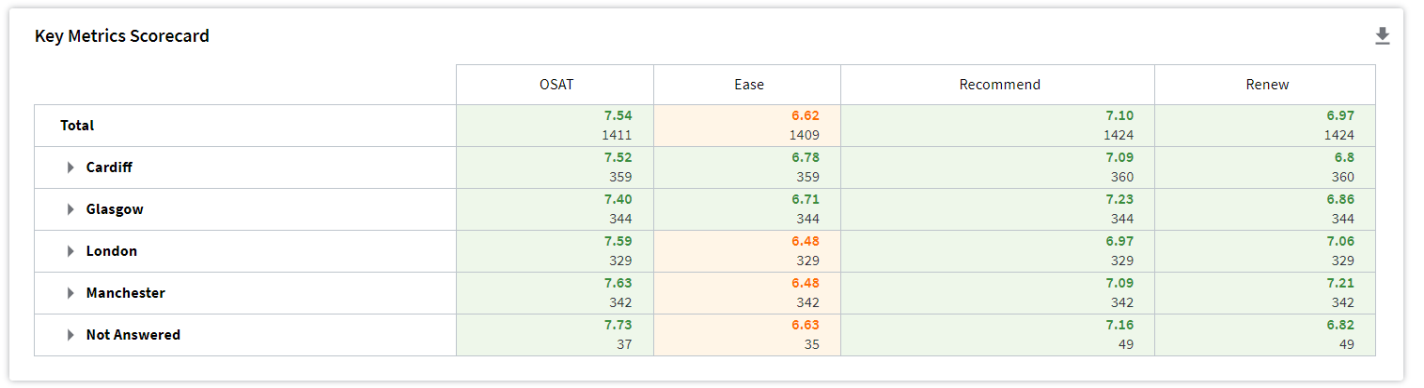Click Glasgow Renew score 6.86
1424x388 pixels.
click(1340, 200)
